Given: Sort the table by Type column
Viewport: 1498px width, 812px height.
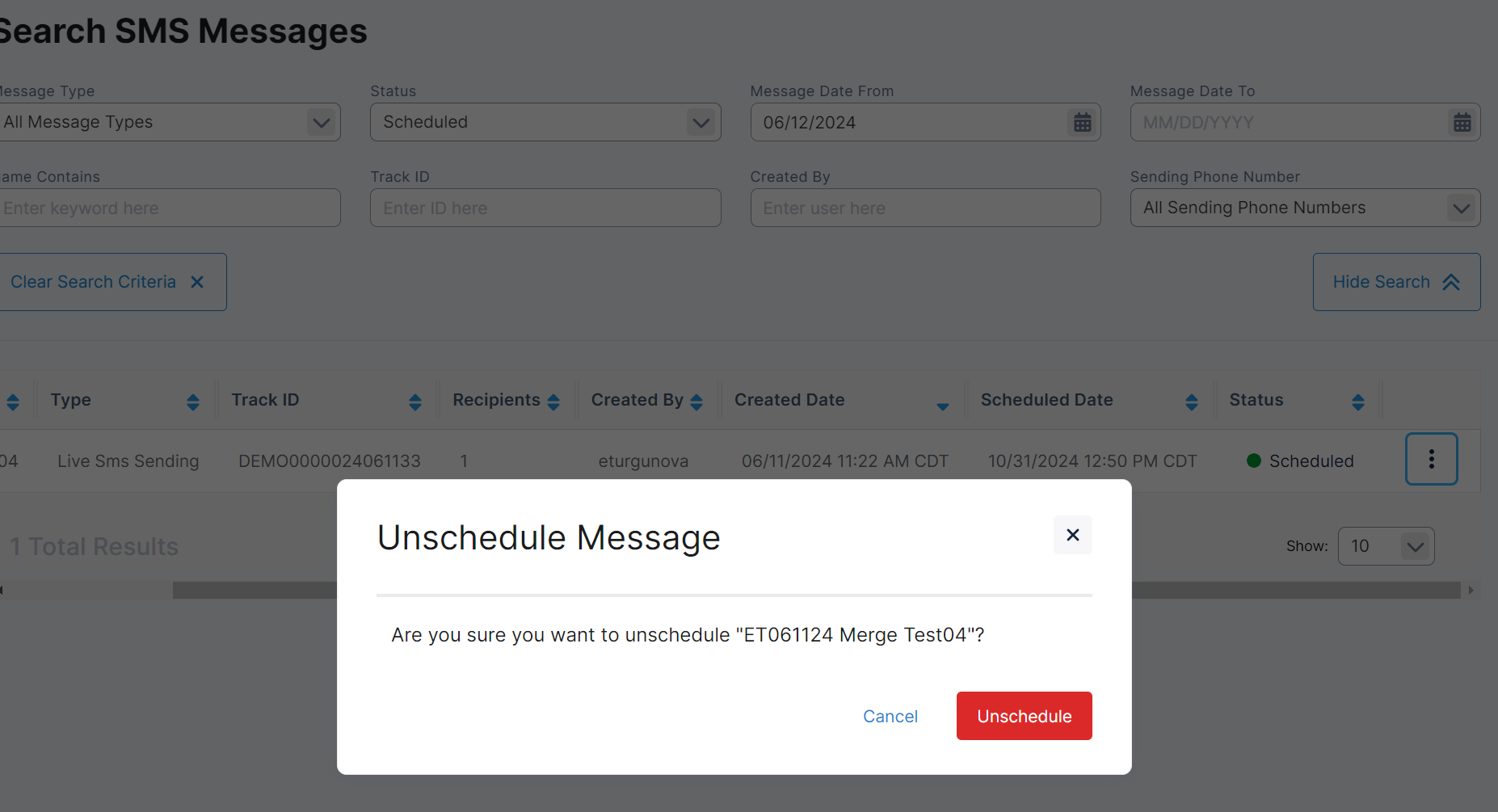Looking at the screenshot, I should click(x=192, y=402).
